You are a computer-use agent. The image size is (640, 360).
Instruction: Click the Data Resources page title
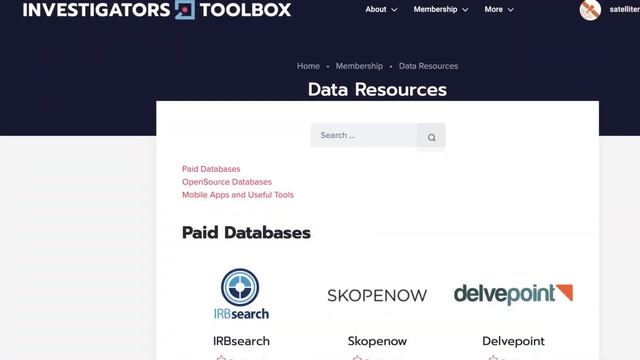tap(377, 90)
